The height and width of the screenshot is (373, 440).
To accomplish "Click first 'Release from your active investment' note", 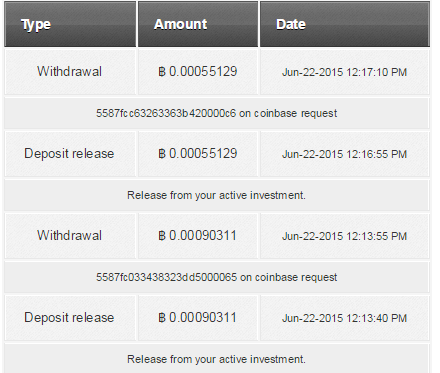I will 216,195.
